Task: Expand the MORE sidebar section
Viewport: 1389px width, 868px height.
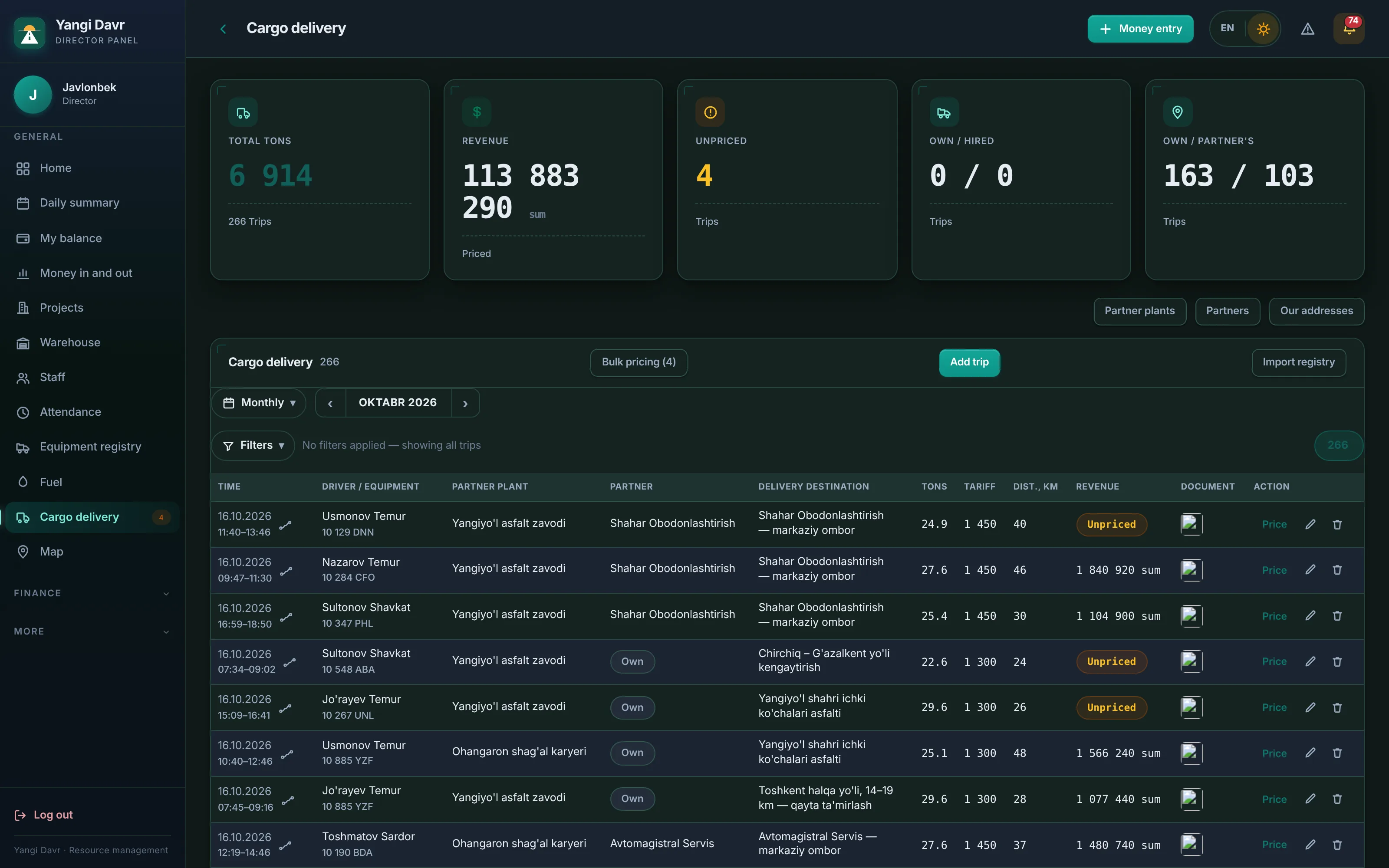Action: tap(92, 631)
